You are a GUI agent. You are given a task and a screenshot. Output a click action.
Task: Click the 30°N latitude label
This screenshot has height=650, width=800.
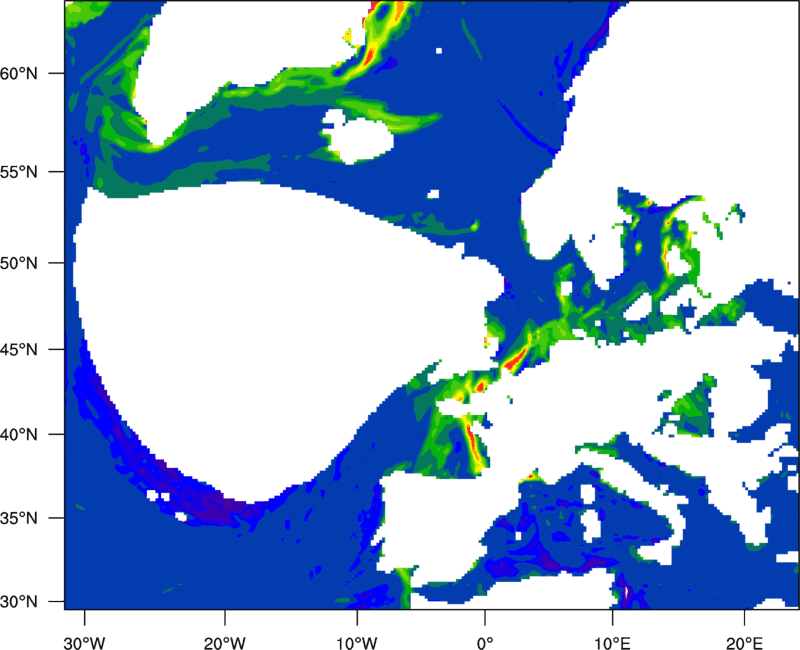(x=19, y=602)
